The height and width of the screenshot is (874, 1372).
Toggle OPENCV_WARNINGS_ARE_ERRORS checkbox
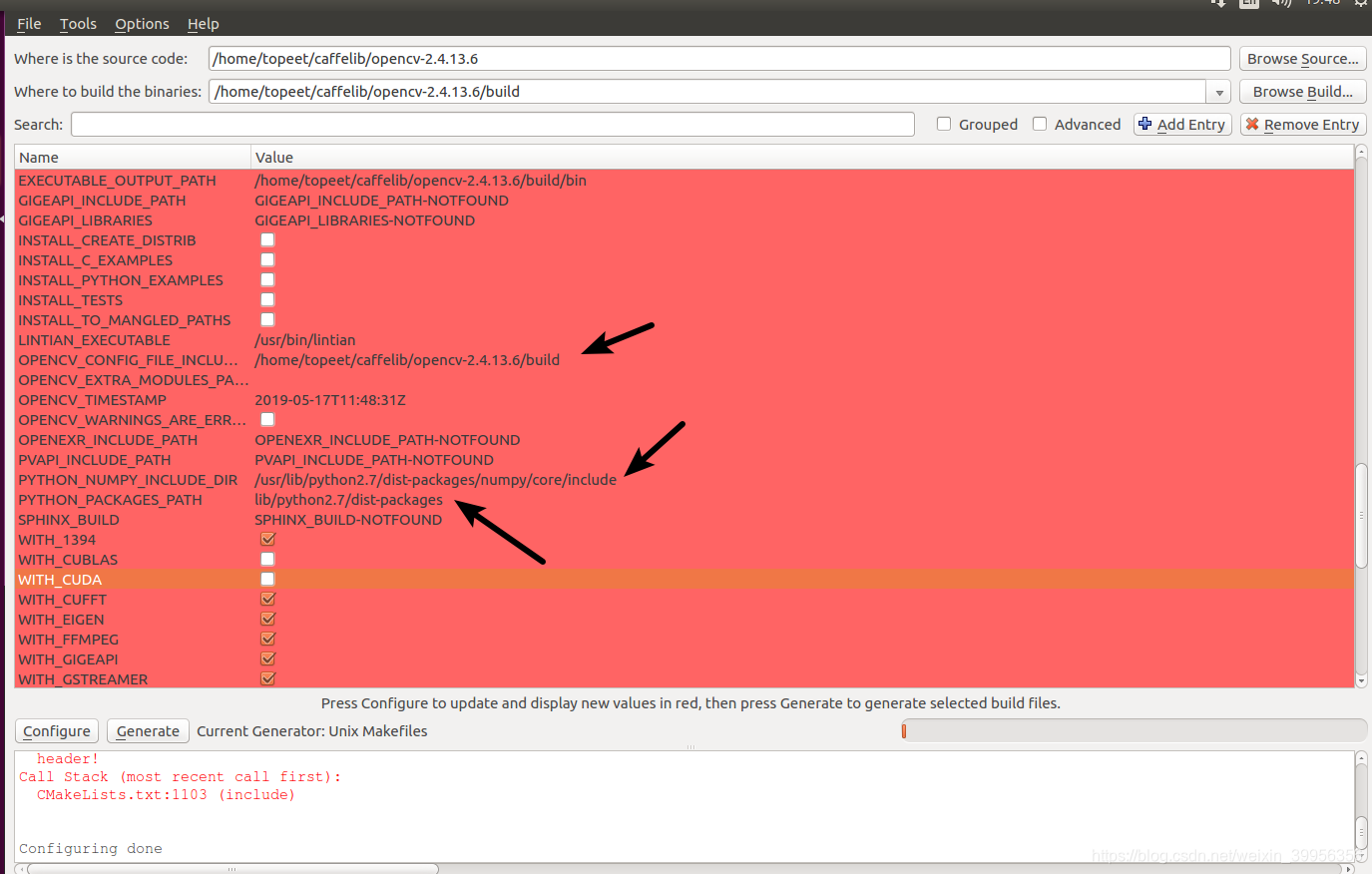(x=267, y=419)
